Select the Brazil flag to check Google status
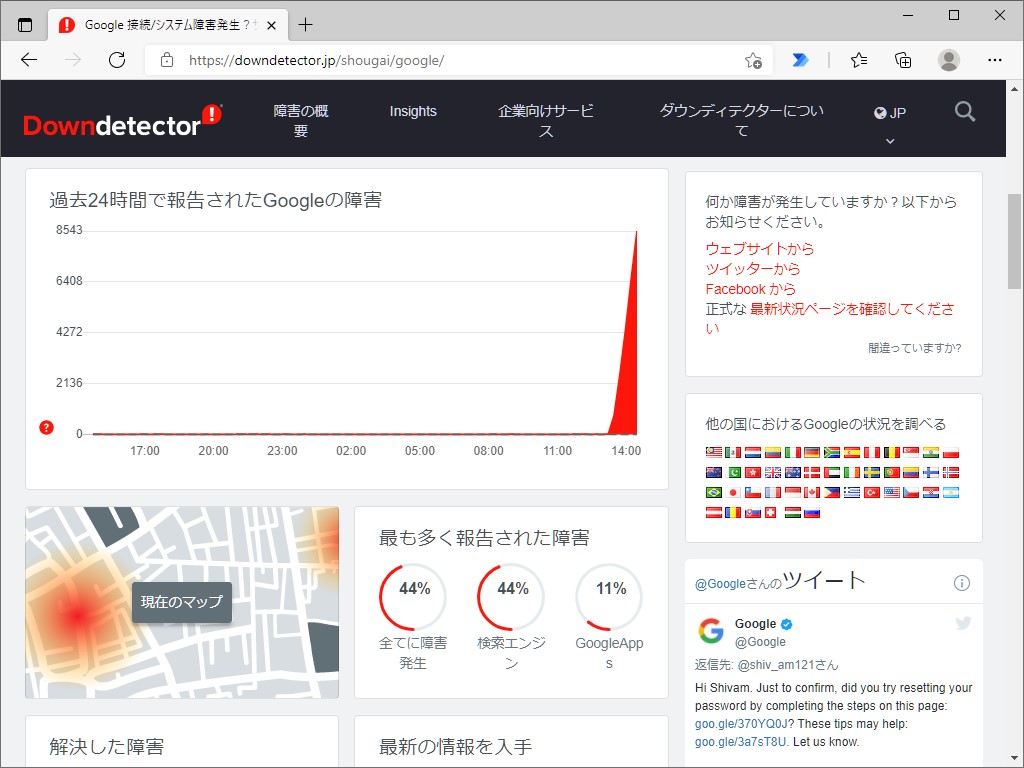The width and height of the screenshot is (1024, 768). [x=713, y=491]
